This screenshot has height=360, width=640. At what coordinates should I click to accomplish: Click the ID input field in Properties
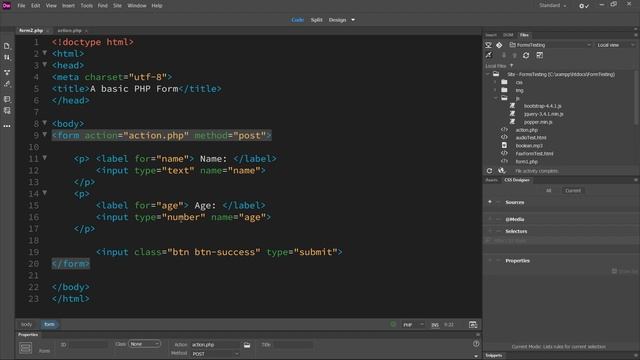(88, 345)
